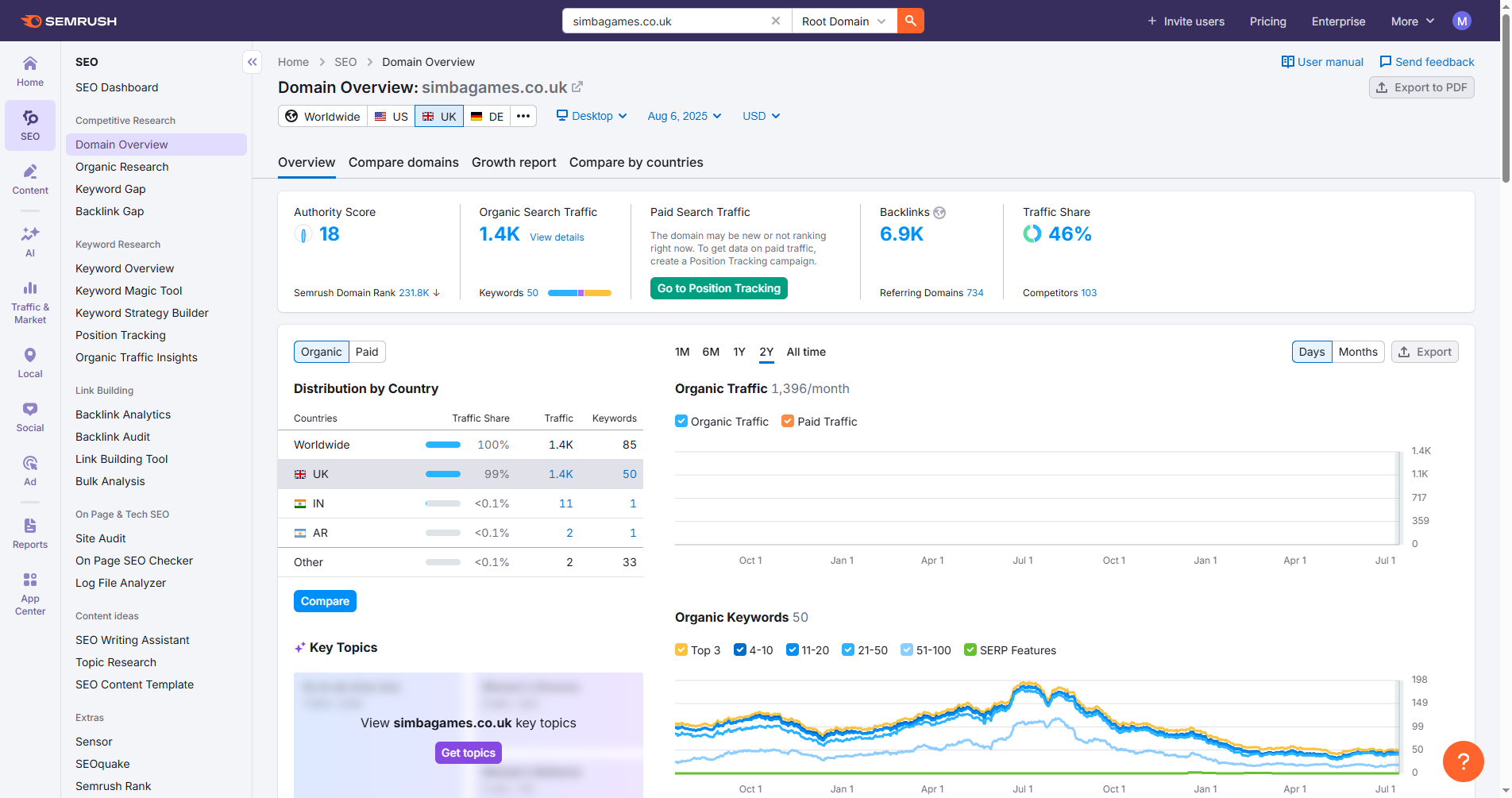Open external link to simbagames.co.uk
The height and width of the screenshot is (798, 1512).
[577, 87]
